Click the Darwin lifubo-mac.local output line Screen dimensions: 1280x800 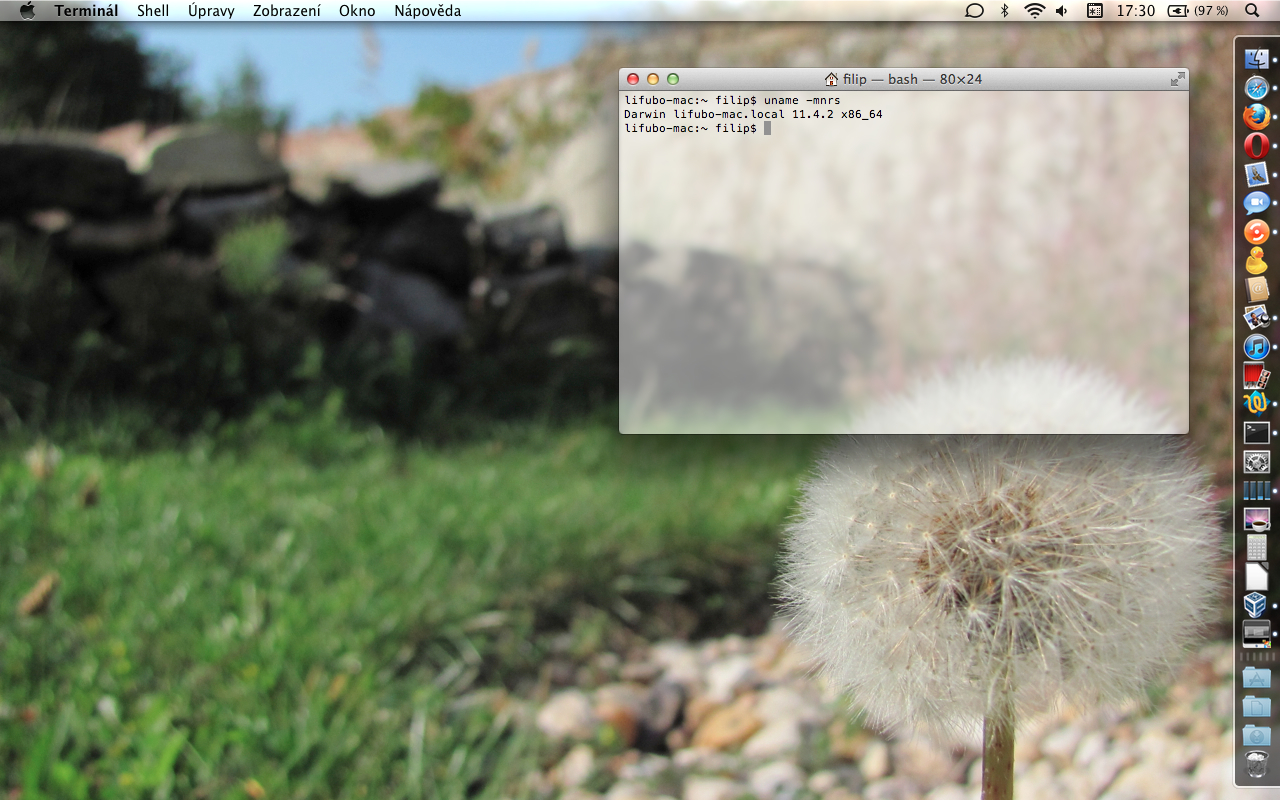point(753,114)
